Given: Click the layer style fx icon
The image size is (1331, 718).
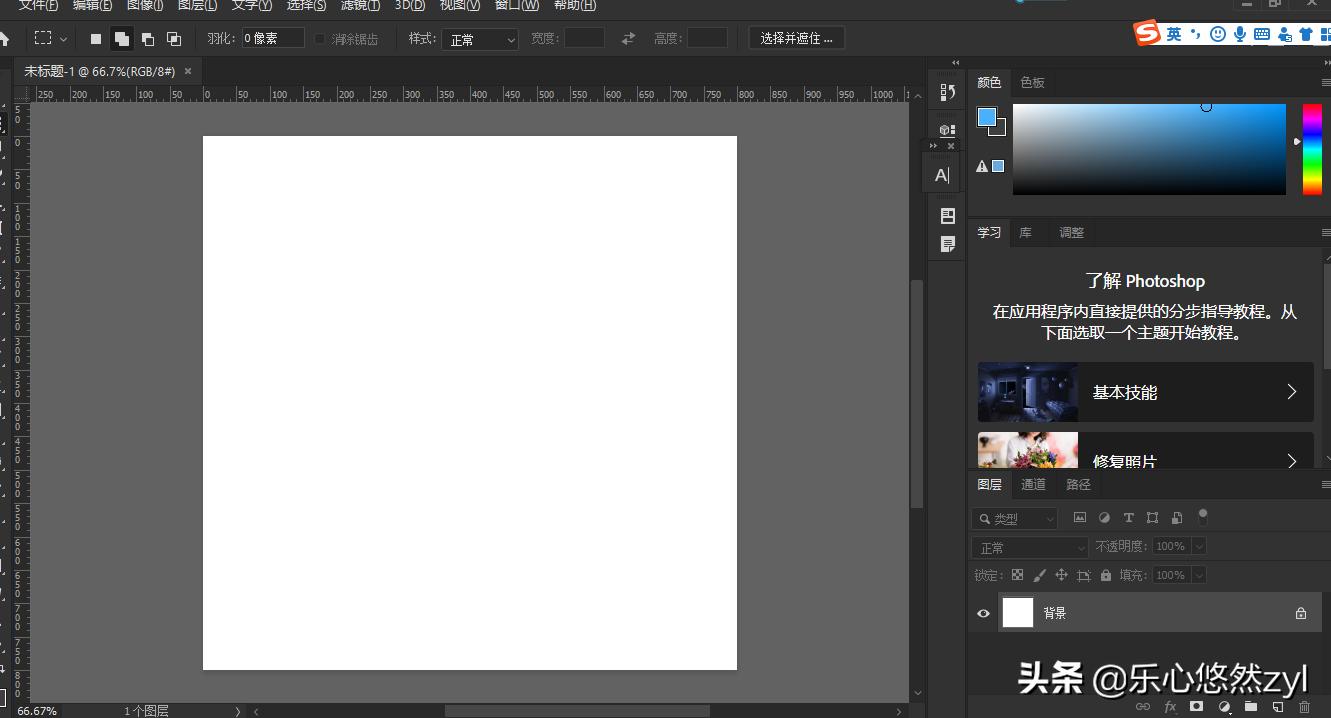Looking at the screenshot, I should point(1170,707).
